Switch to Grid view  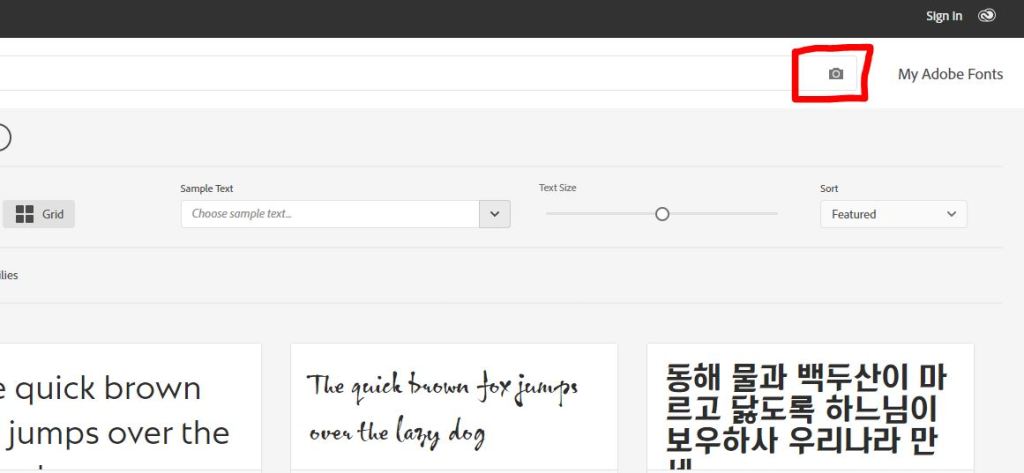(x=40, y=214)
